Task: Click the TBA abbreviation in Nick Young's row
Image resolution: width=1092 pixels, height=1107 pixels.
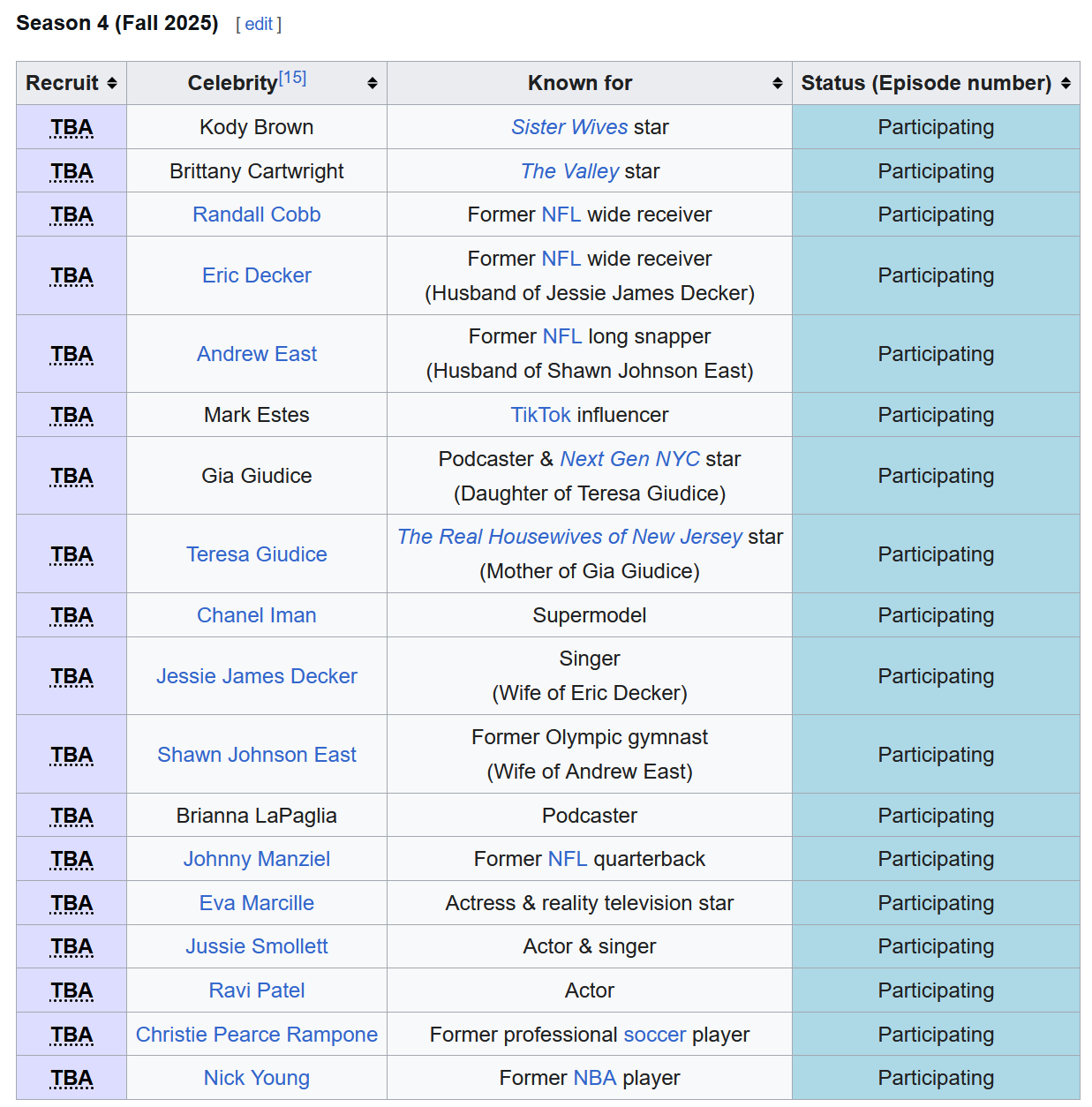Action: (x=72, y=1078)
